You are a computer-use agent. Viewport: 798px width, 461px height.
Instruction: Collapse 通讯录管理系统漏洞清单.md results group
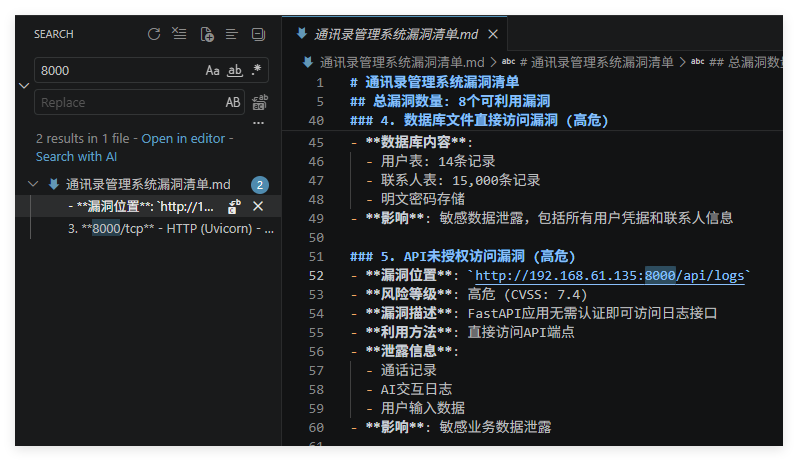point(33,184)
